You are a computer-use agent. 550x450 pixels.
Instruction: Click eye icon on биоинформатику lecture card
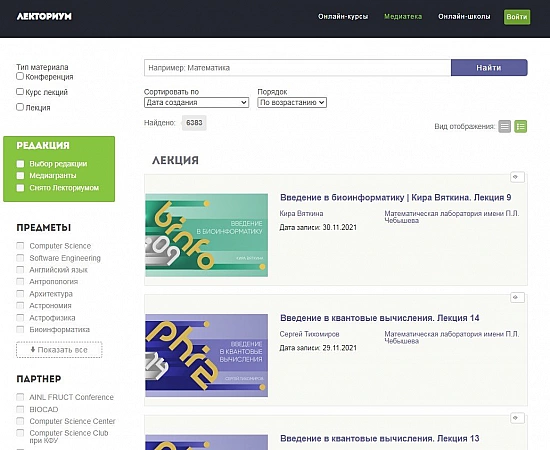tap(517, 177)
